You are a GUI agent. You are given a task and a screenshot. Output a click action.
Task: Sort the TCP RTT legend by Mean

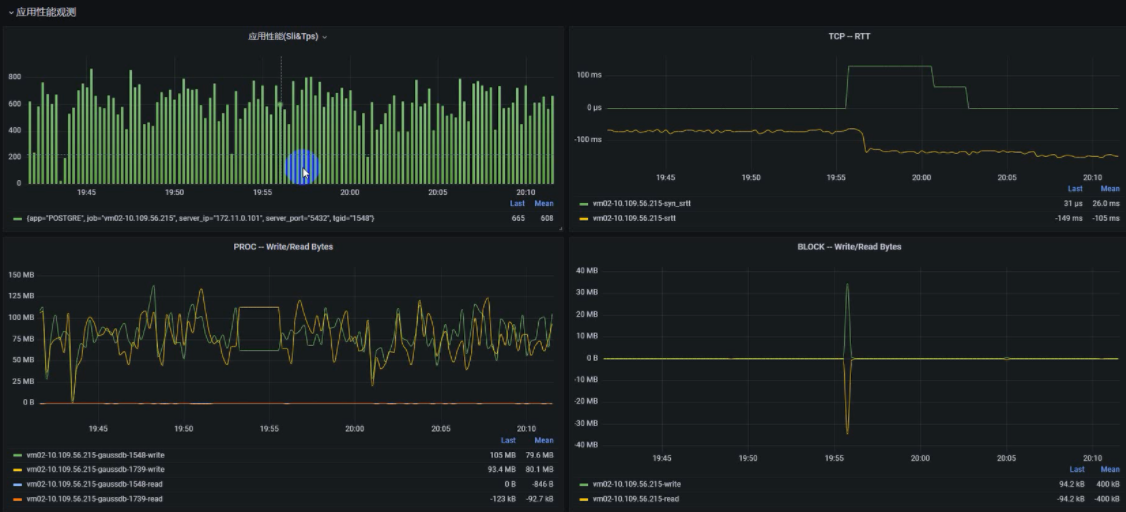1109,188
